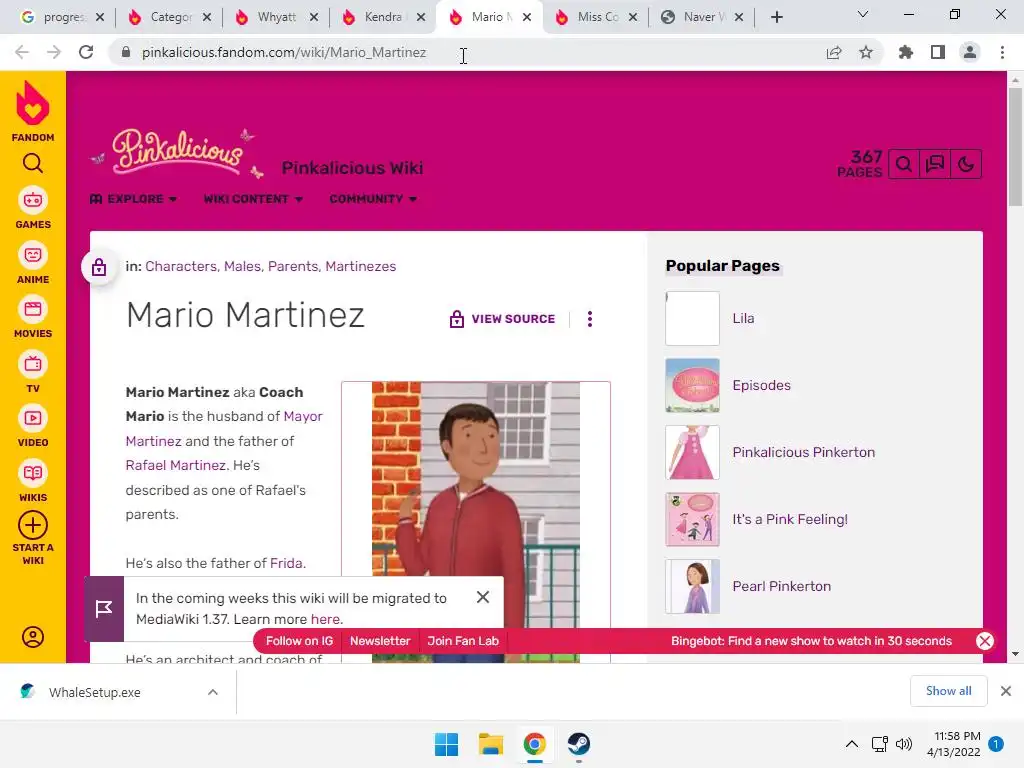Click the wiki header search icon

click(x=904, y=164)
